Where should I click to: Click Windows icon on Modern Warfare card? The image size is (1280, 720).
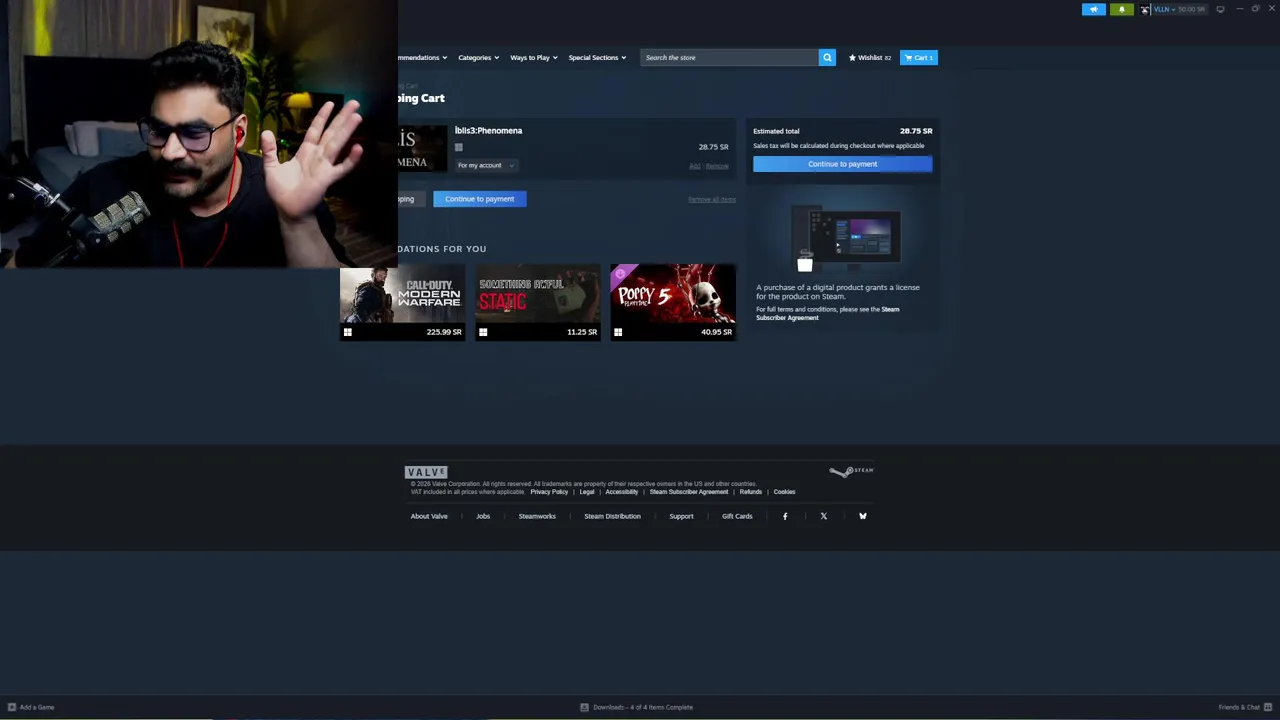348,332
